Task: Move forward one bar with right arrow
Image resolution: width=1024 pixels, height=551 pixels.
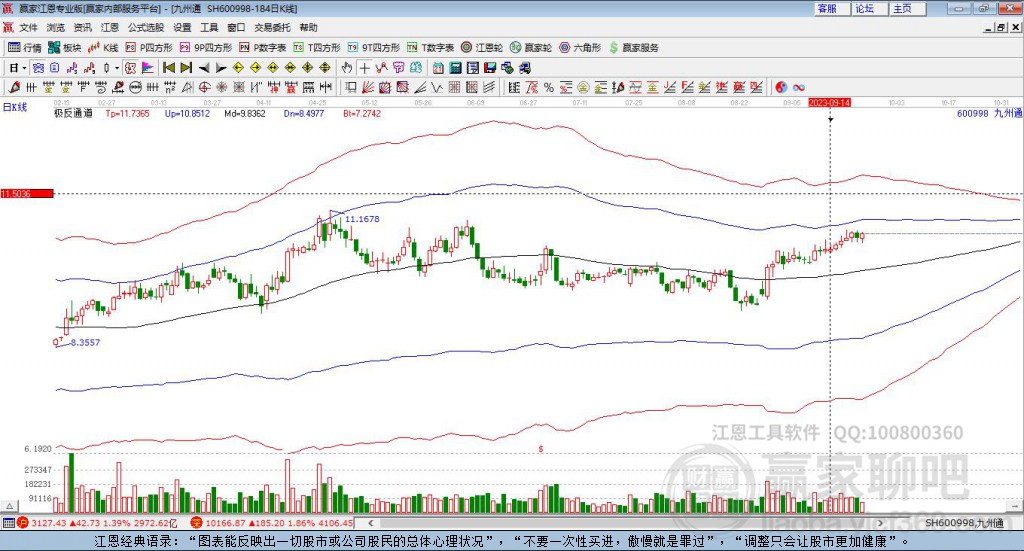Action: tap(221, 67)
